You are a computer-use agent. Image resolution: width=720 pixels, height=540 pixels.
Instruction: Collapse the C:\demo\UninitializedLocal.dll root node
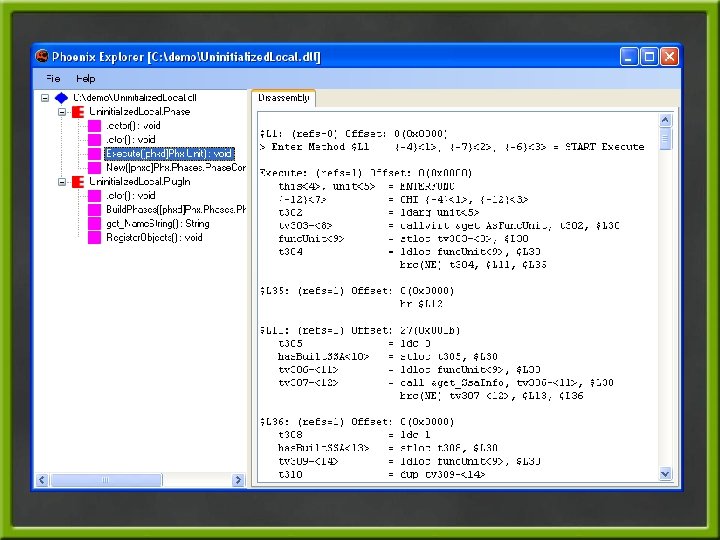[45, 98]
